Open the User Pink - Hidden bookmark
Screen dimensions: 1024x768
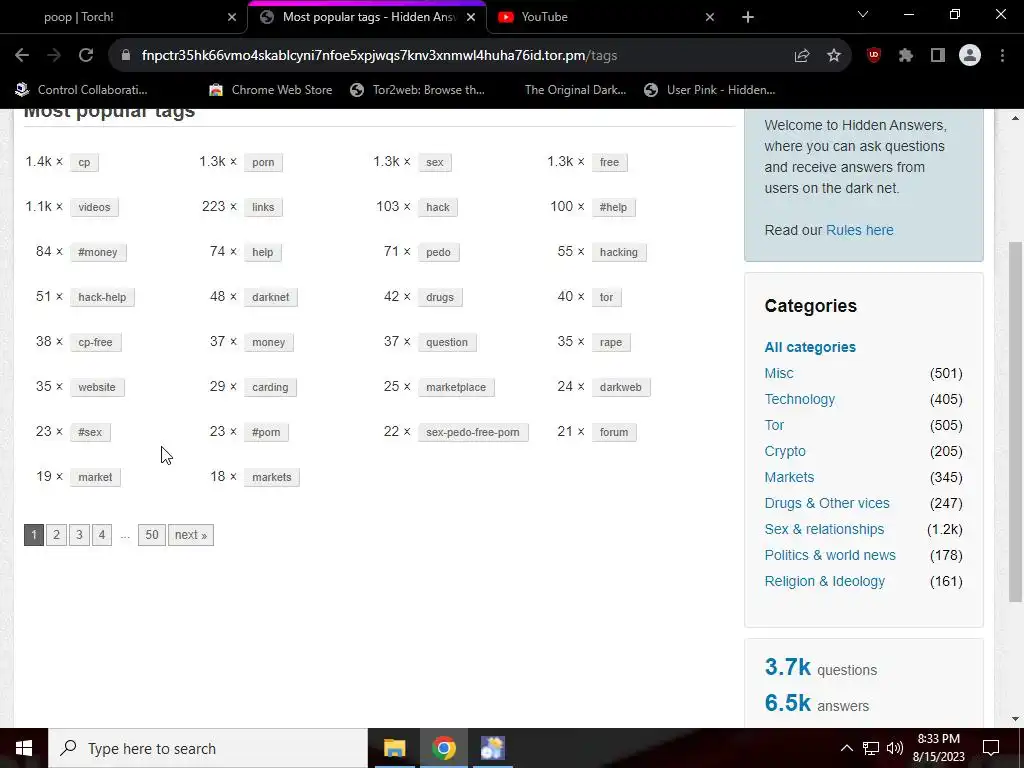710,90
